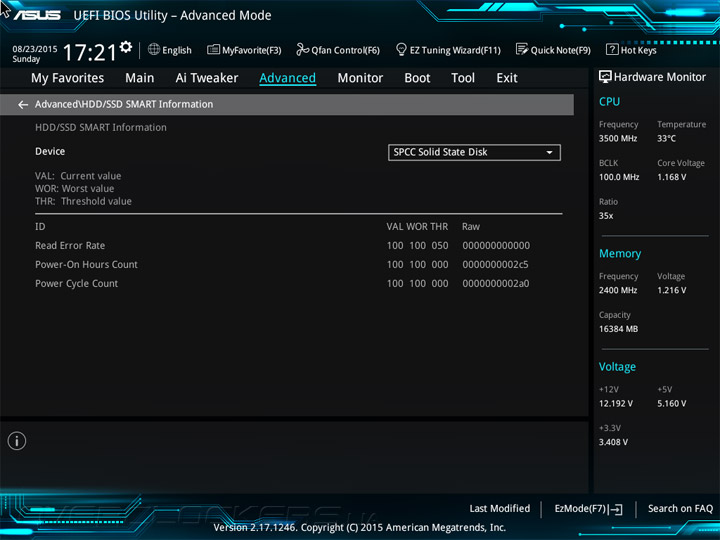Click the Device dropdown arrow

pos(549,152)
